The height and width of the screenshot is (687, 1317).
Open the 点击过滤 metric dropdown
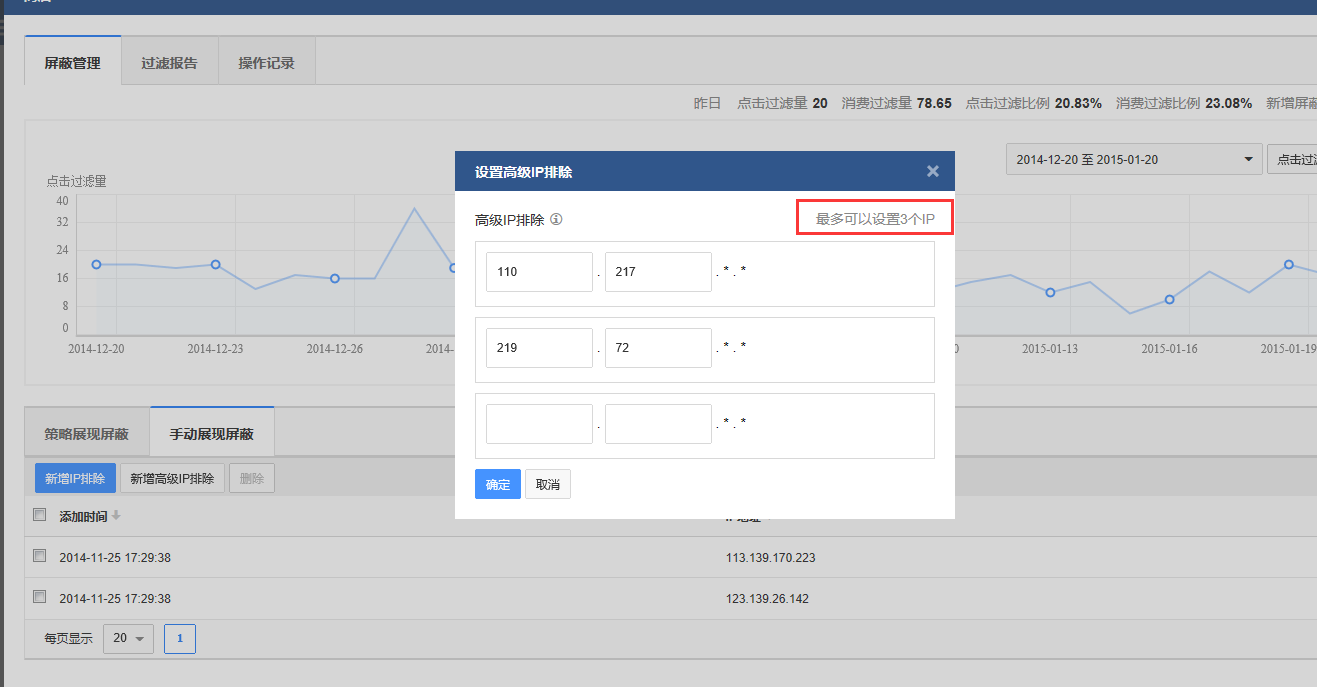tap(1292, 159)
